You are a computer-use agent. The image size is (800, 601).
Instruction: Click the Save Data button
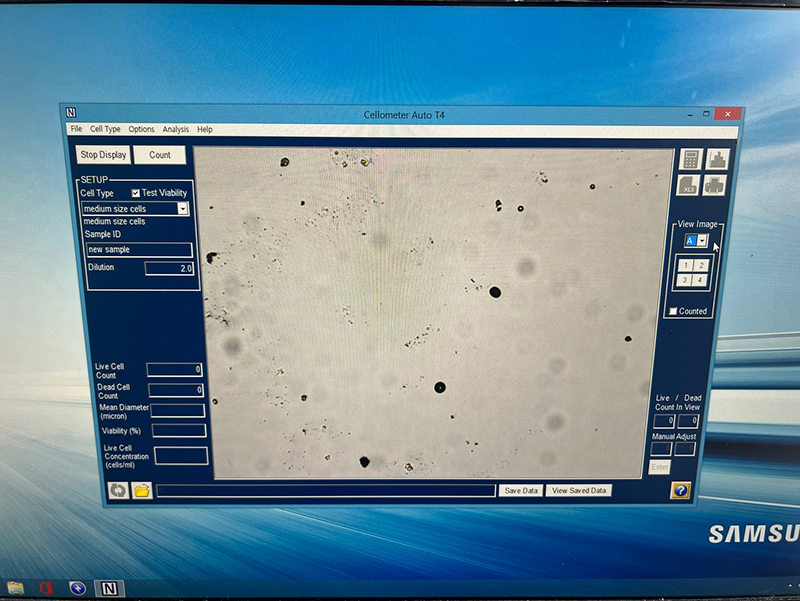(521, 491)
